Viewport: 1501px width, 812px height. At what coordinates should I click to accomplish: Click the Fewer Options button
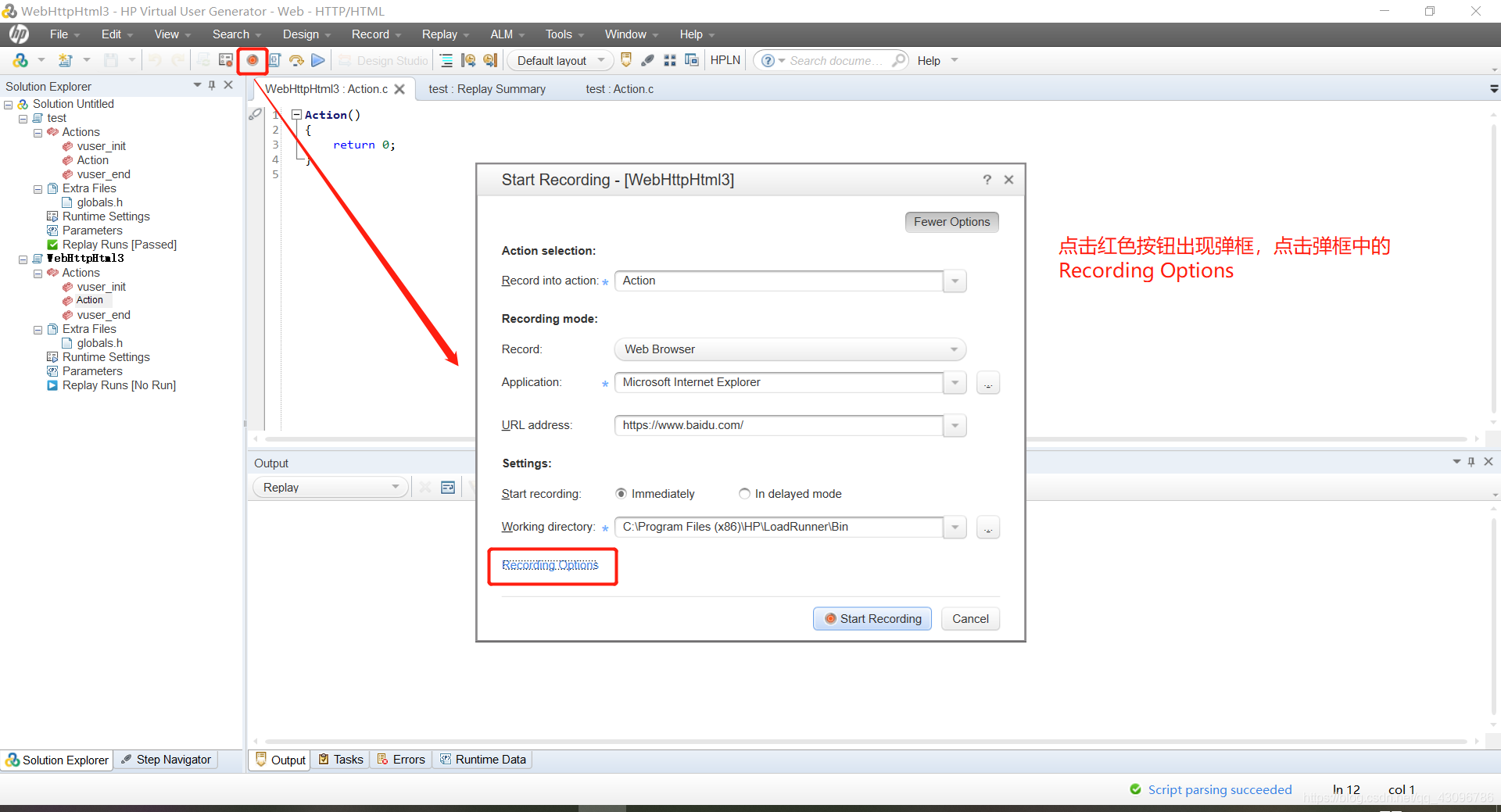pyautogui.click(x=951, y=222)
